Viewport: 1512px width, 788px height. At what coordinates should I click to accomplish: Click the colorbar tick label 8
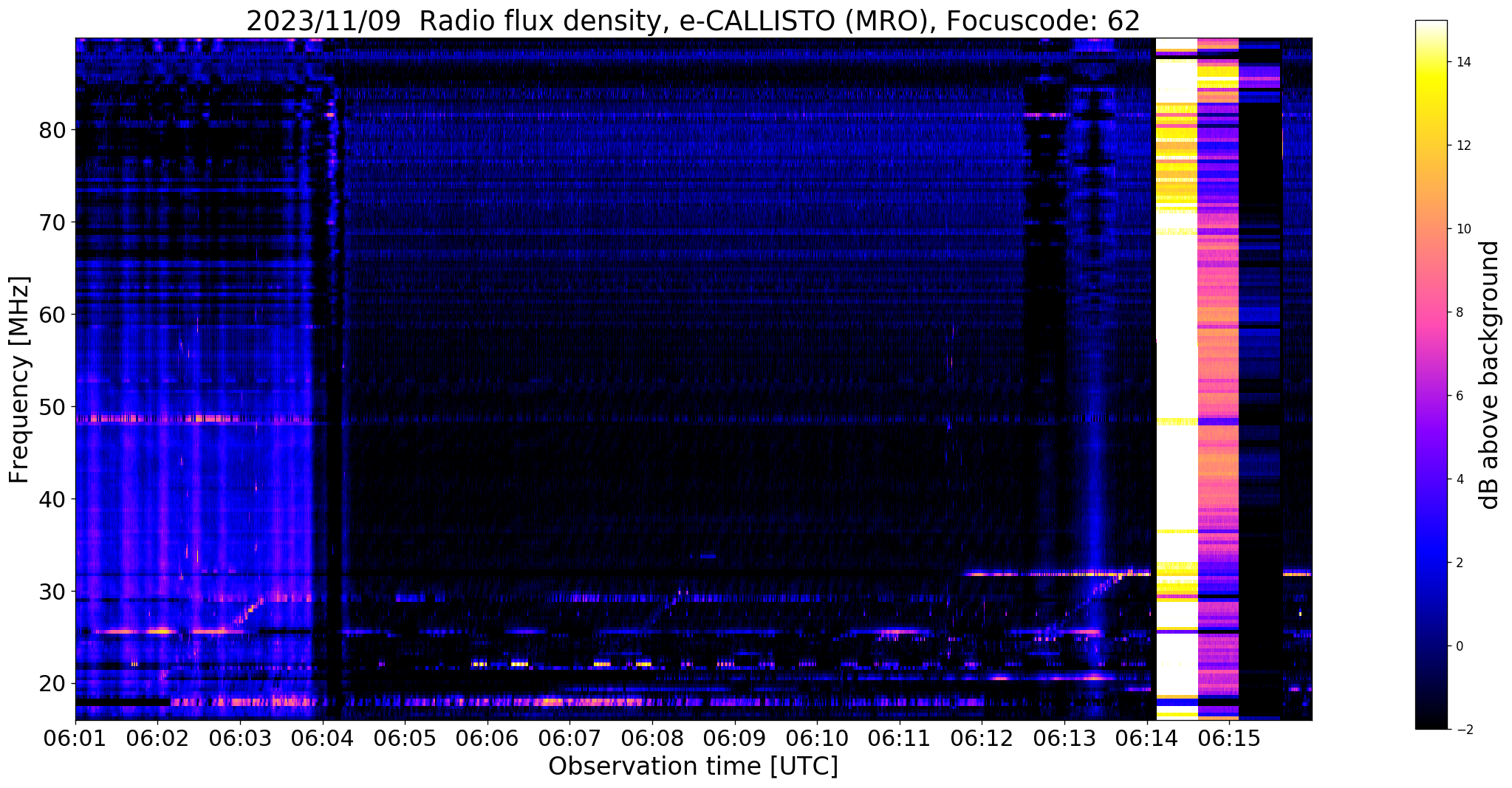tap(1459, 312)
